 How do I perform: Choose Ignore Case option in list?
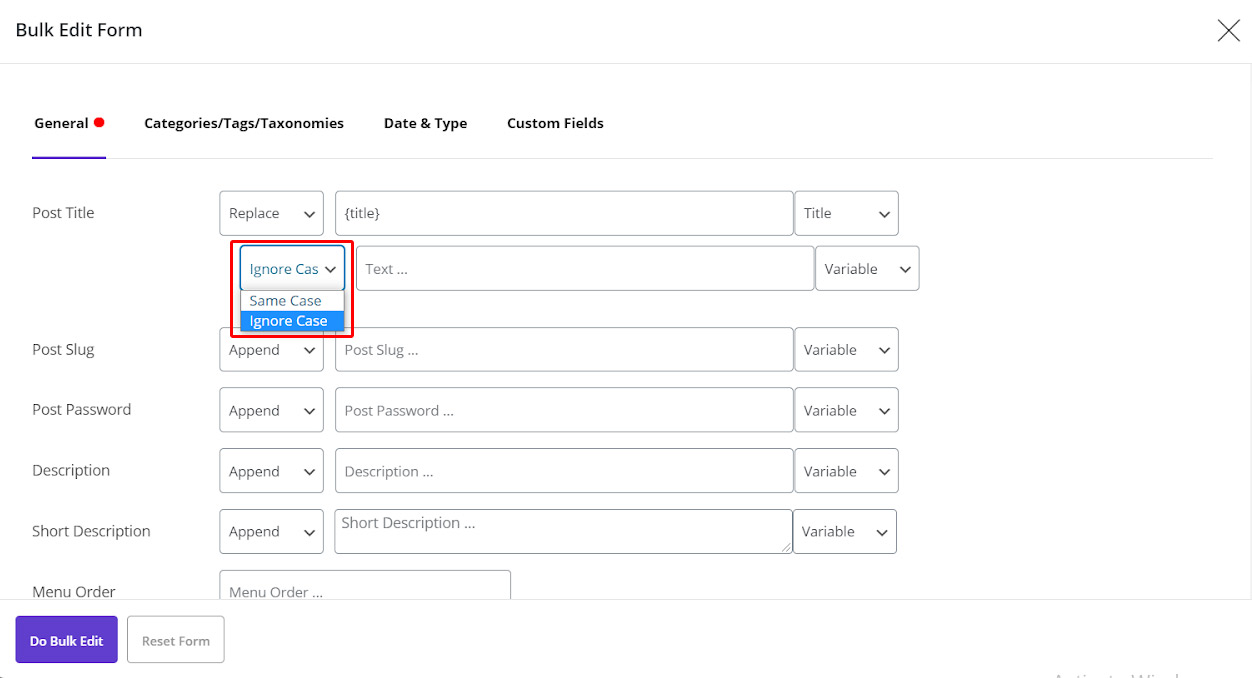289,321
